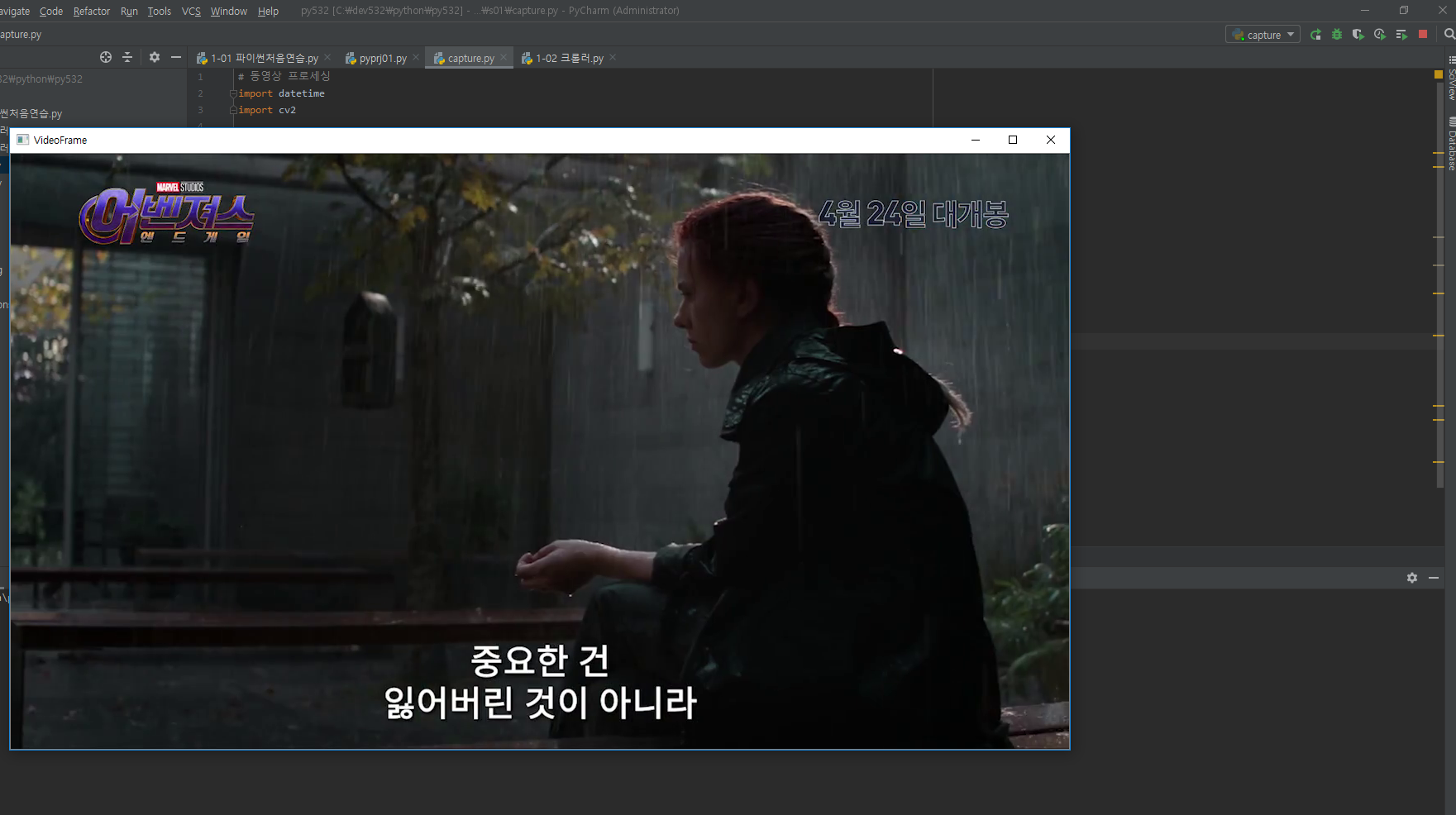Image resolution: width=1456 pixels, height=815 pixels.
Task: Open the capture run configuration dropdown
Action: pyautogui.click(x=1263, y=35)
